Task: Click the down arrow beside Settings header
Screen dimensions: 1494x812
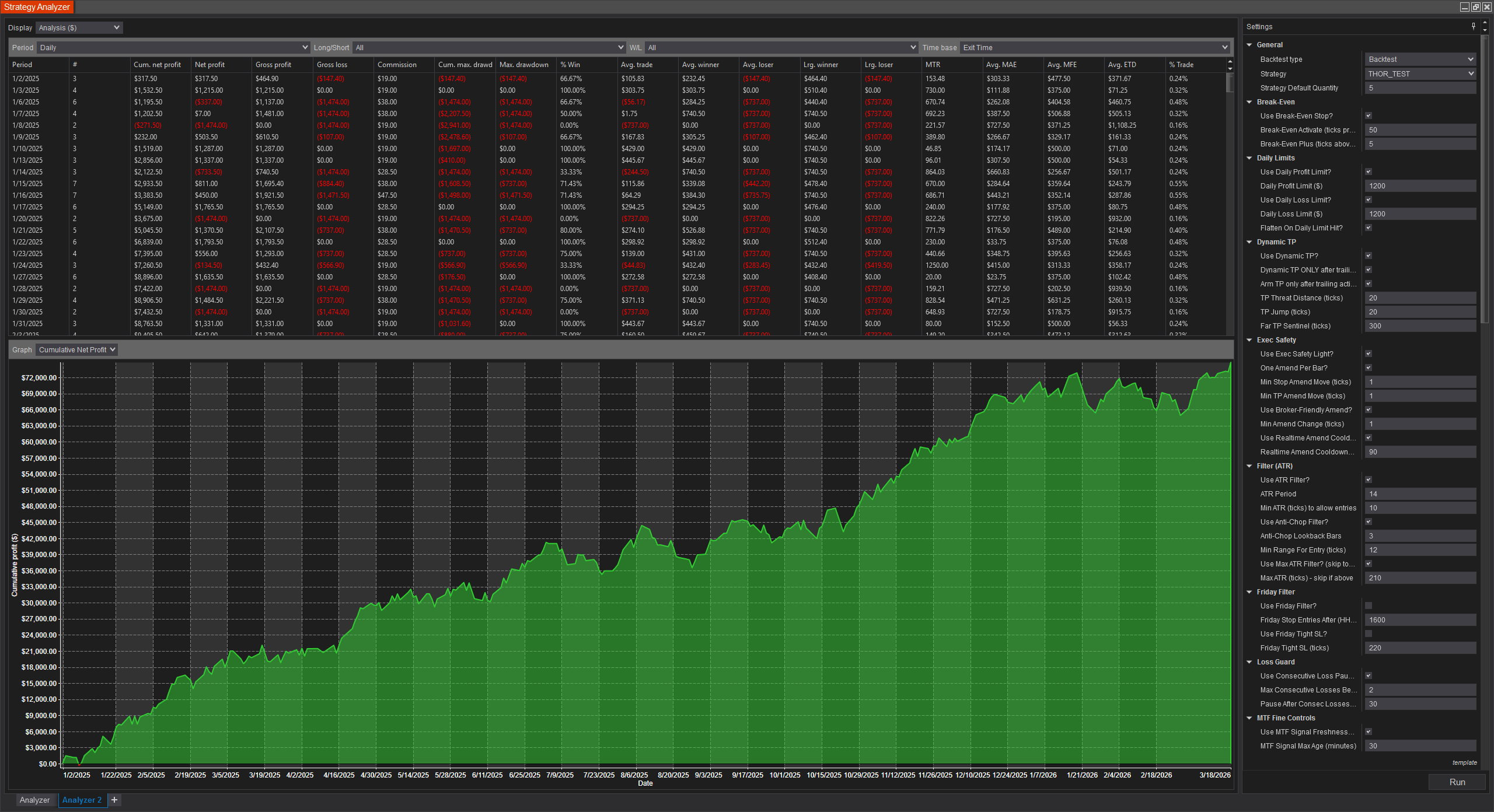Action: (1485, 30)
